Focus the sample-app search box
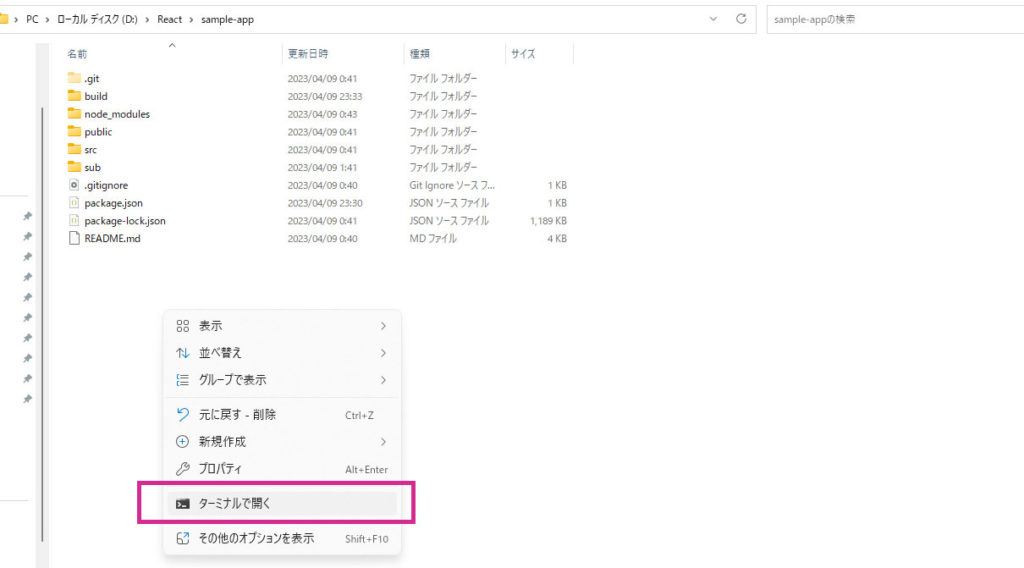Screen dimensions: 1024x568 (x=895, y=20)
